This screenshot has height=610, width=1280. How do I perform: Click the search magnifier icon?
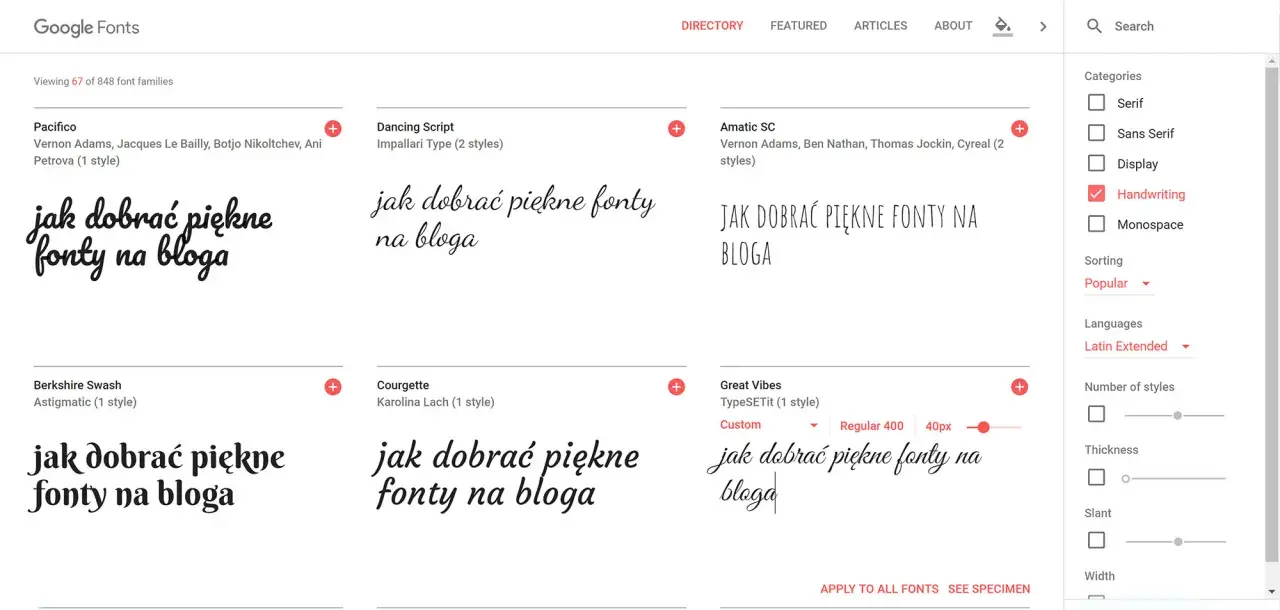[x=1094, y=26]
